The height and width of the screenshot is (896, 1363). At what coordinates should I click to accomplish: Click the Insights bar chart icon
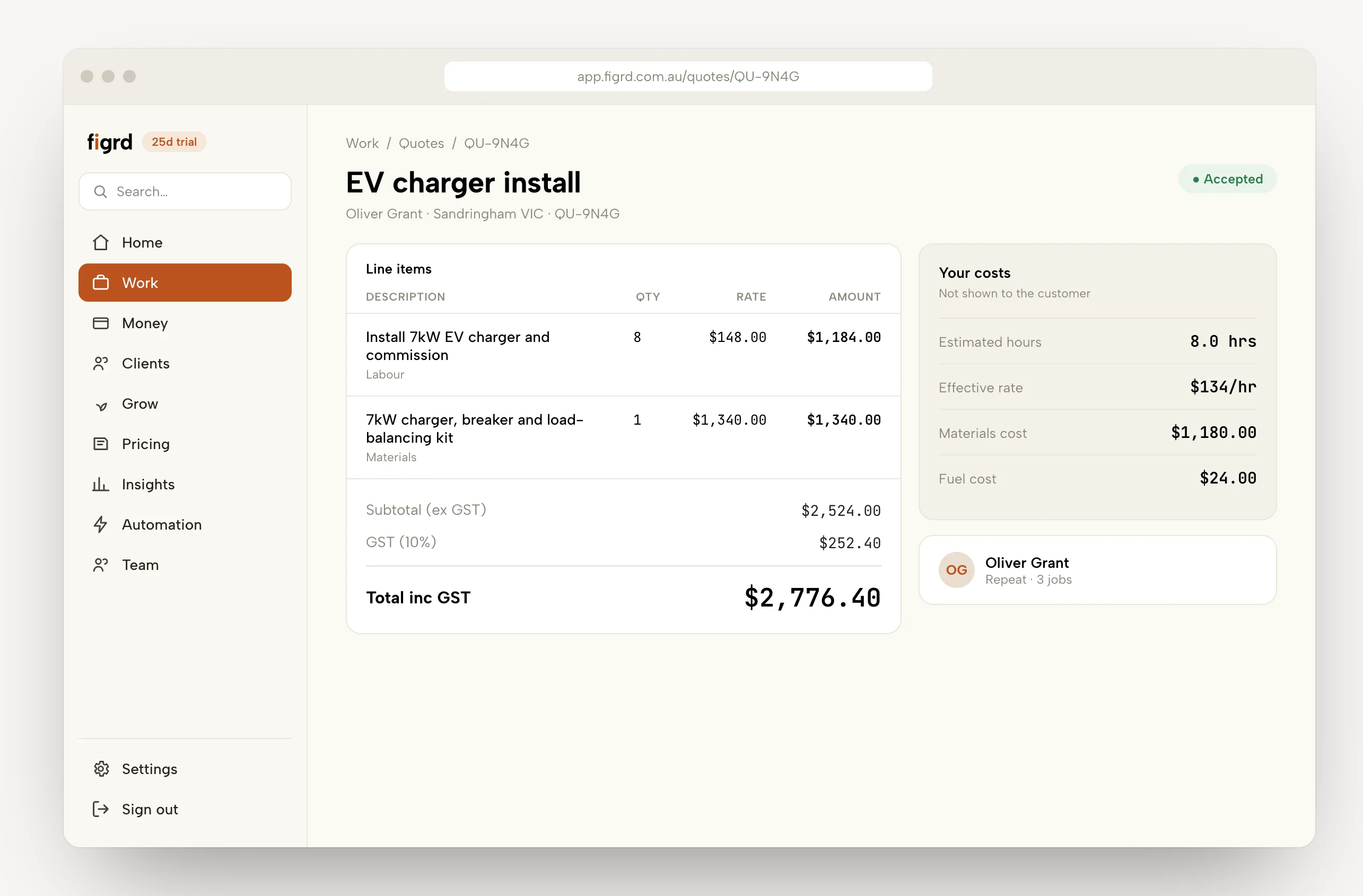click(101, 484)
